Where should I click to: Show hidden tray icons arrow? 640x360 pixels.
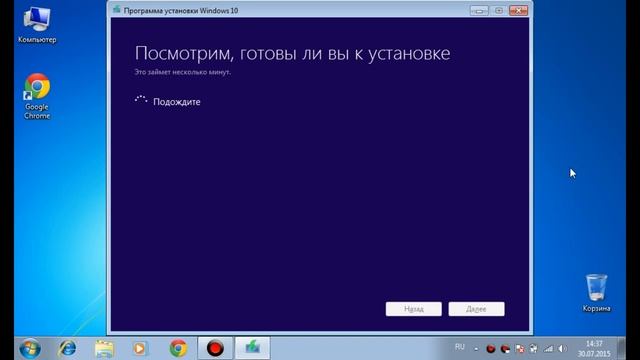point(476,349)
